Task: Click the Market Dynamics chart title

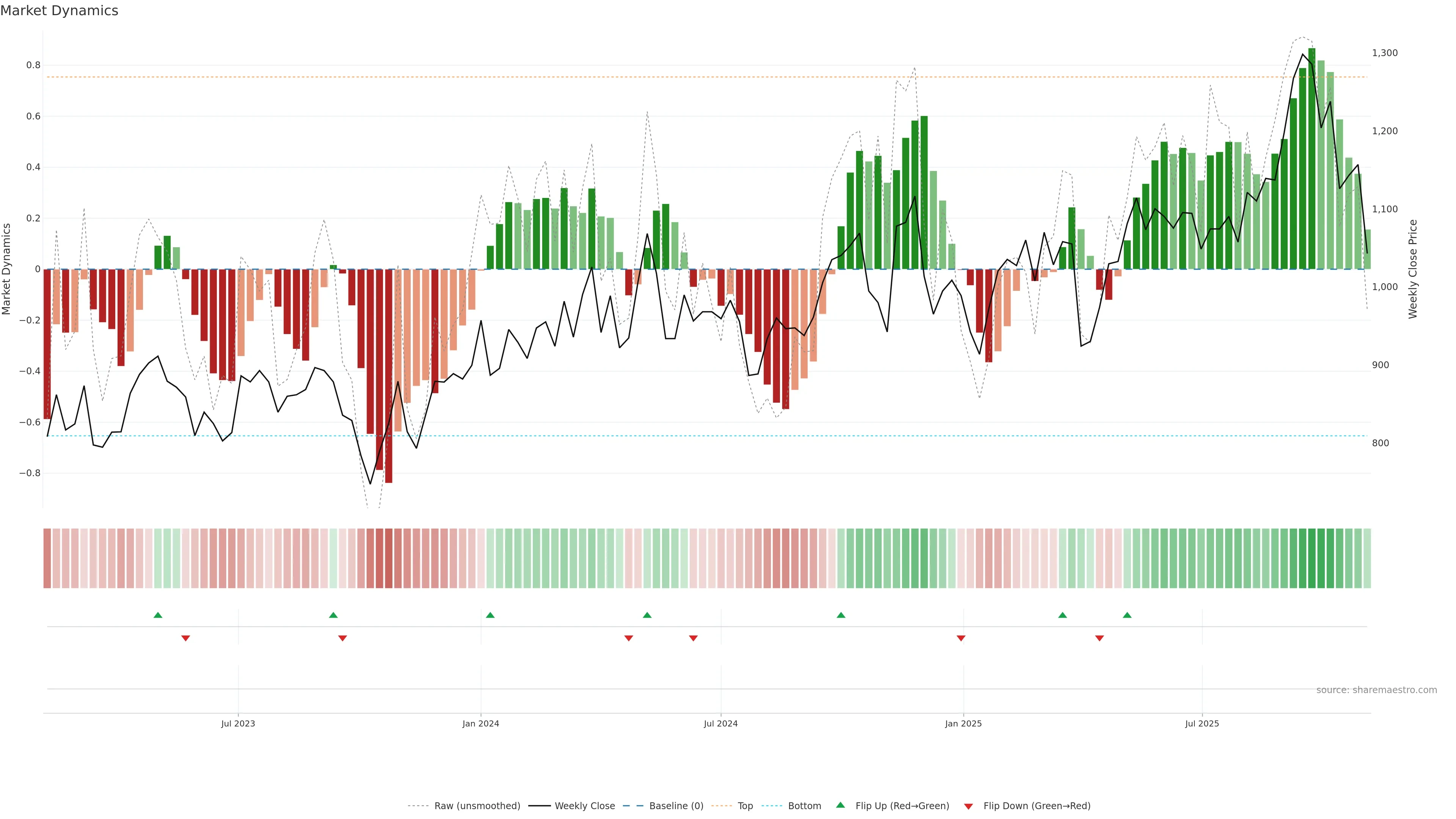Action: (x=60, y=11)
